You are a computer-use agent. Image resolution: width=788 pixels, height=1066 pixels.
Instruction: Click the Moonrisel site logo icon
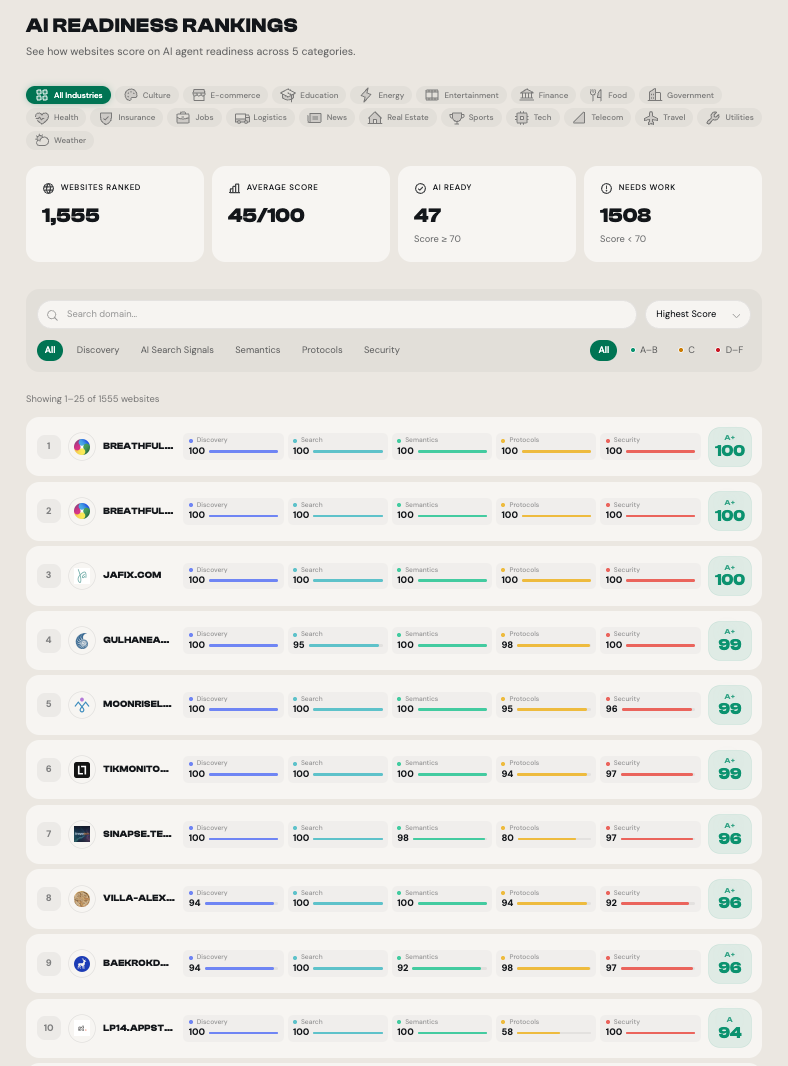pyautogui.click(x=82, y=704)
